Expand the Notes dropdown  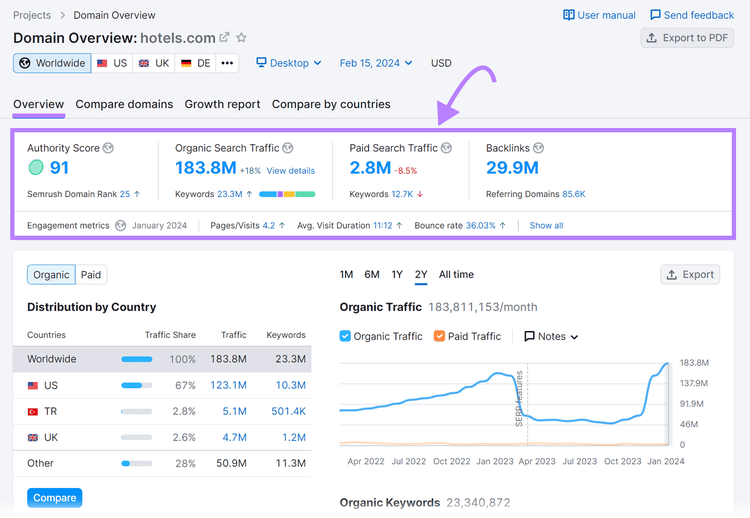click(x=551, y=336)
